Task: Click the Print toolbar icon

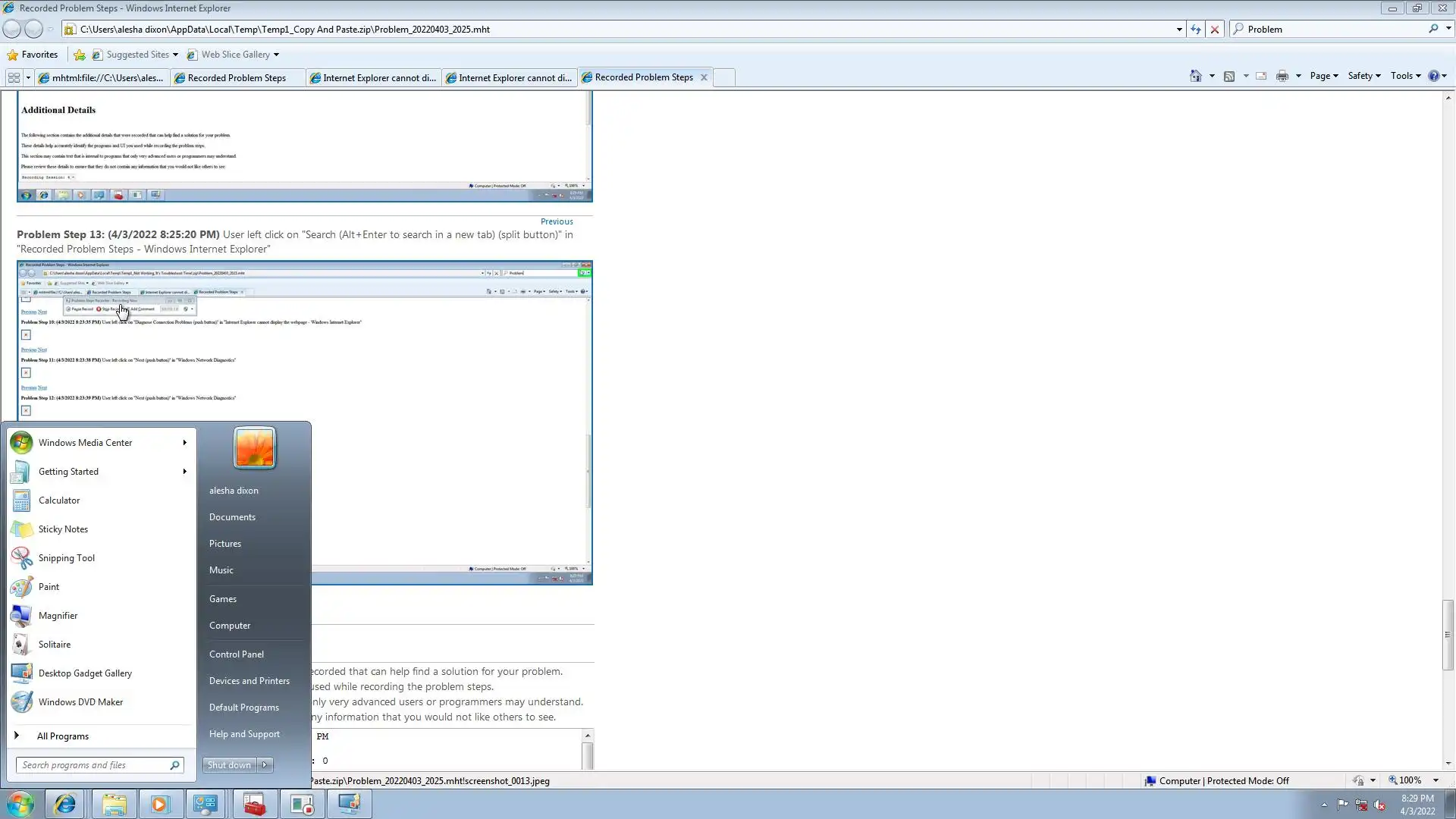Action: [x=1282, y=76]
